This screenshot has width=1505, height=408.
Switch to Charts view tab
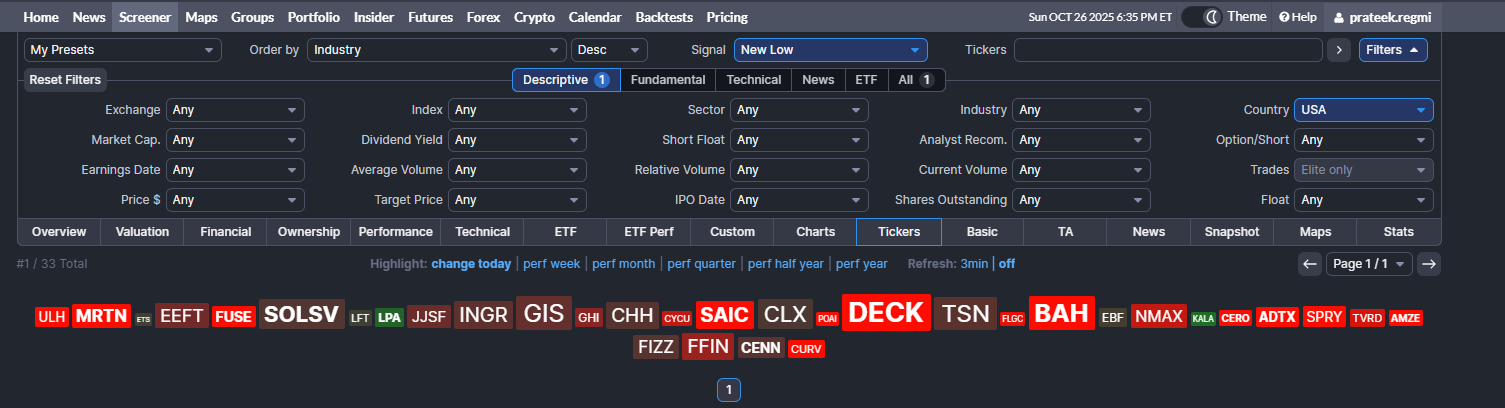click(815, 232)
